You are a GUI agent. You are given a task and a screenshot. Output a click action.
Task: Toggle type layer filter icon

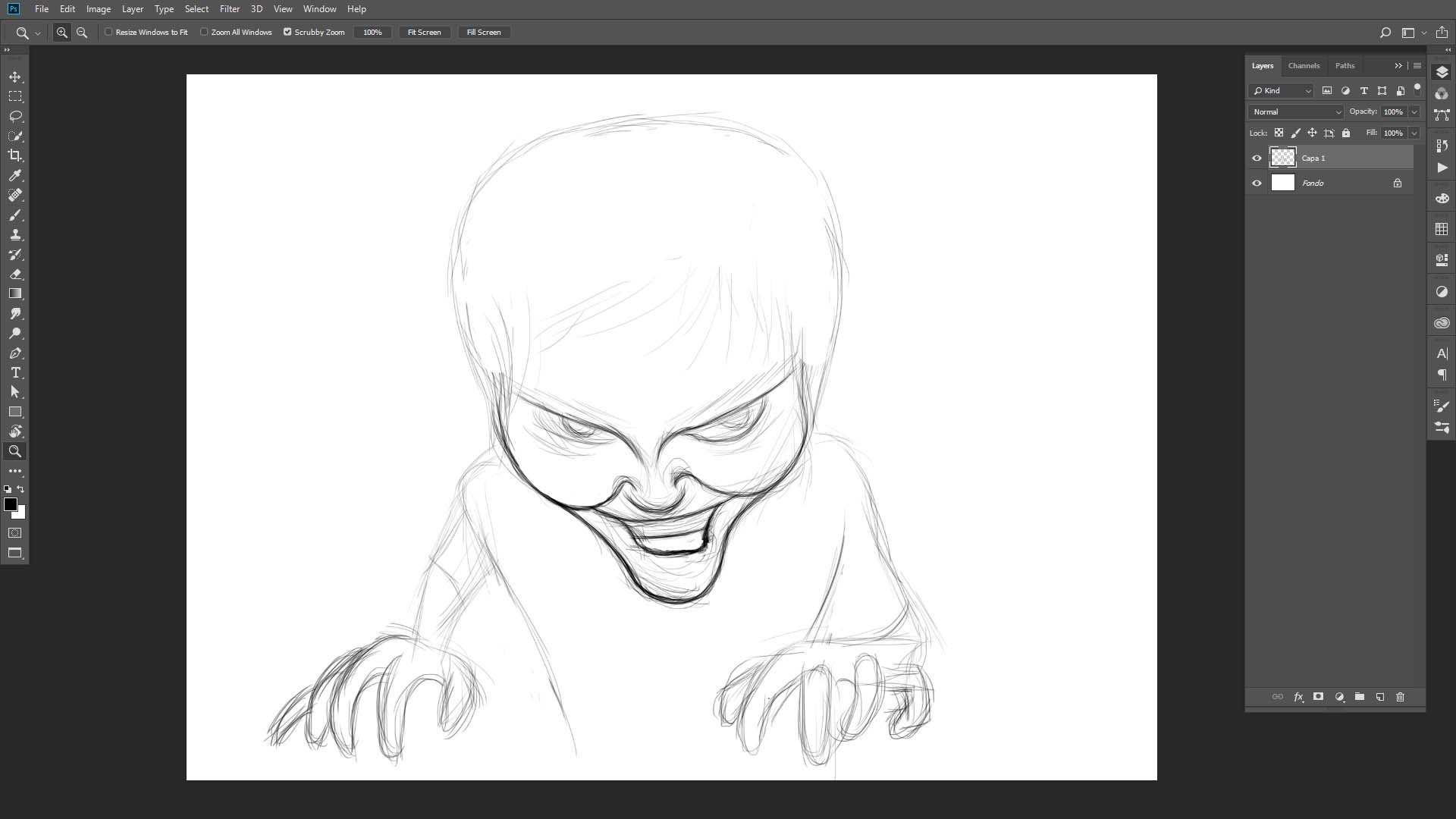coord(1363,90)
